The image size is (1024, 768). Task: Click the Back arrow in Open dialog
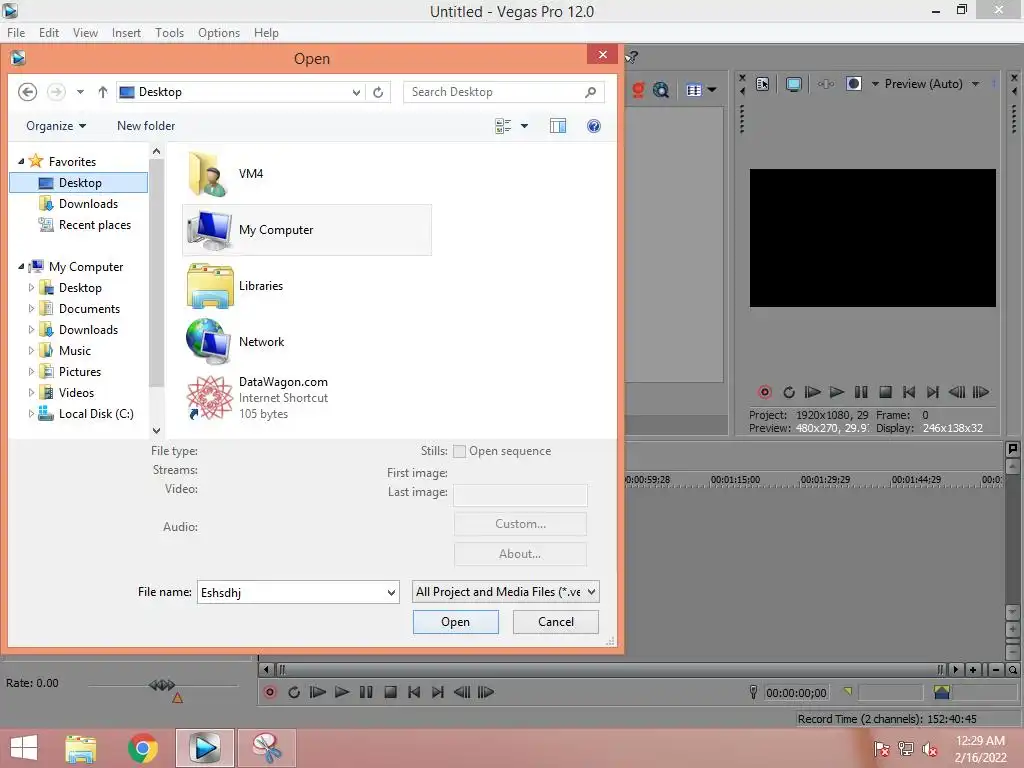click(27, 92)
